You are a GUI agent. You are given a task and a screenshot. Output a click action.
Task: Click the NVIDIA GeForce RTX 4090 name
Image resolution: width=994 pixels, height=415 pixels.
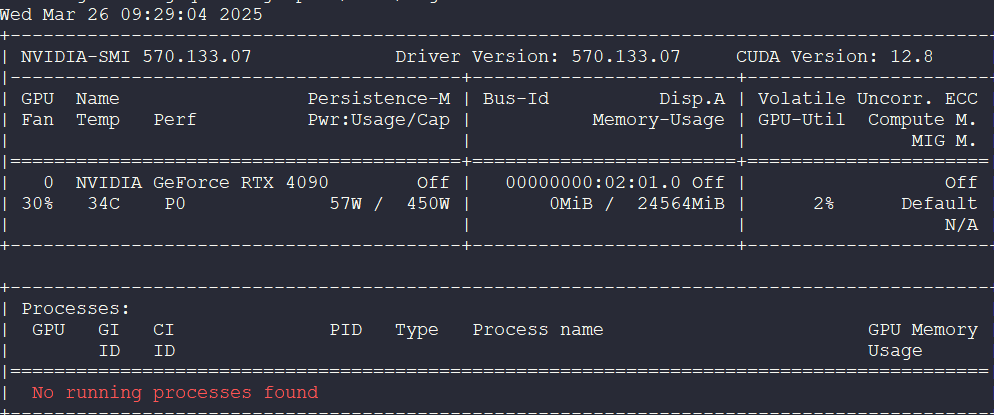pos(202,183)
